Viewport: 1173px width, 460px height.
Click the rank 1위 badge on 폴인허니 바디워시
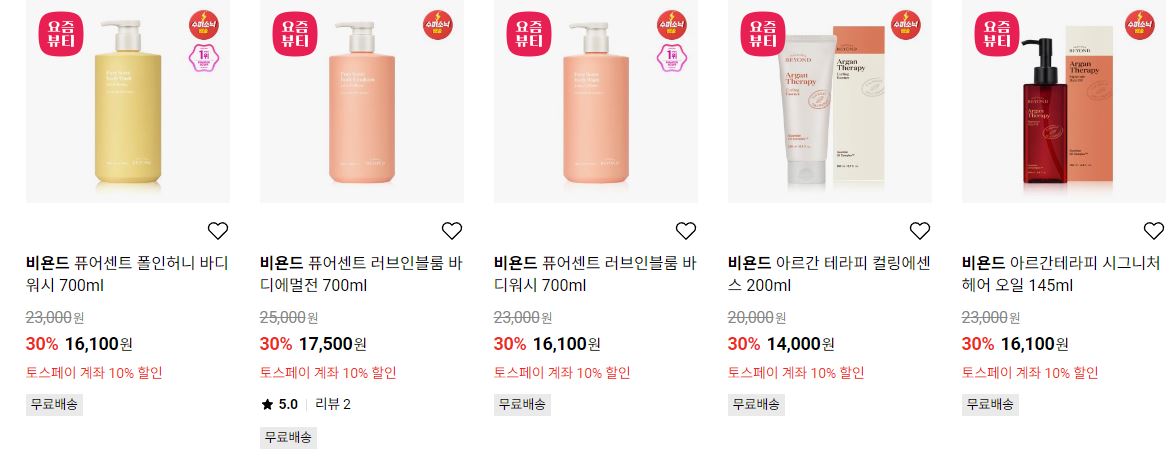pos(203,58)
